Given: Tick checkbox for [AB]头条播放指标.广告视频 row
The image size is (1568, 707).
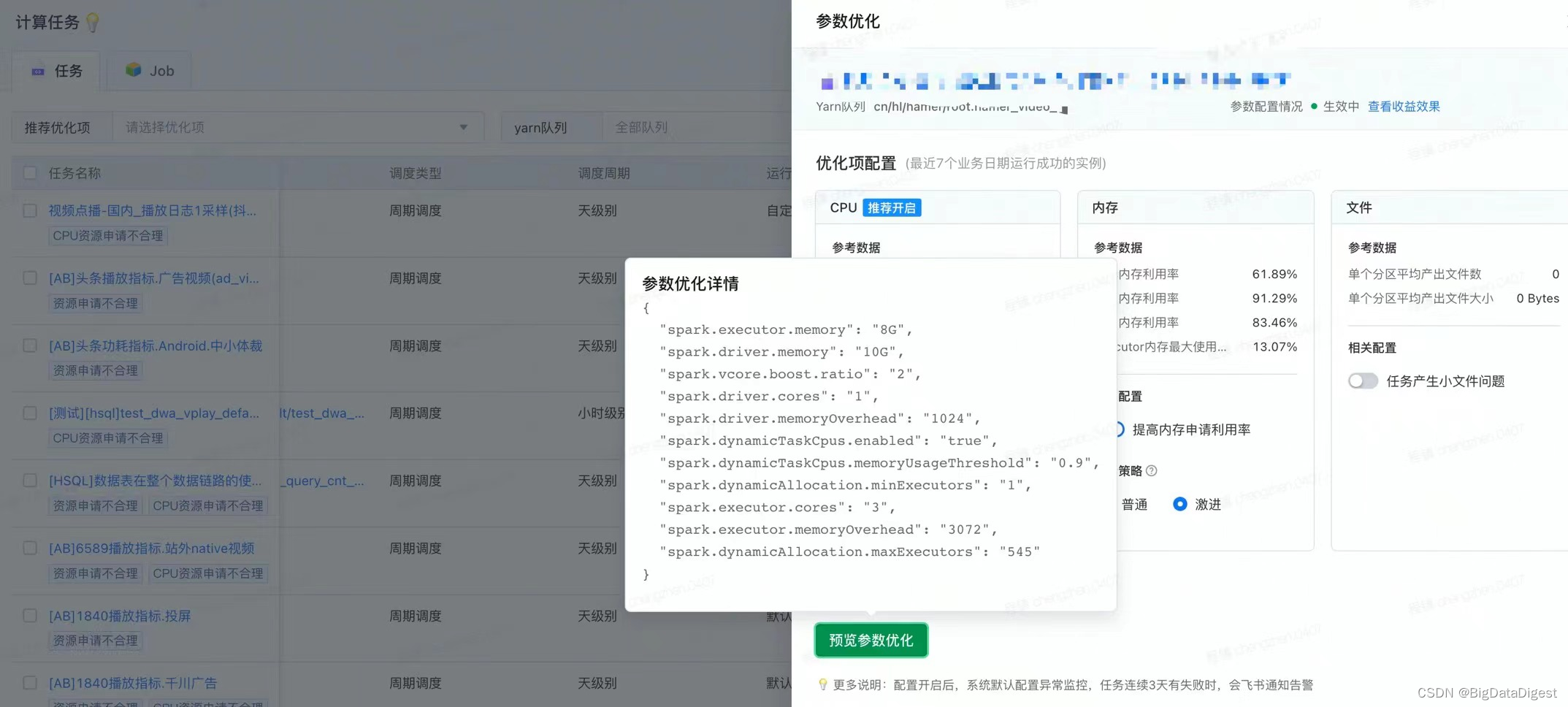Looking at the screenshot, I should [30, 278].
